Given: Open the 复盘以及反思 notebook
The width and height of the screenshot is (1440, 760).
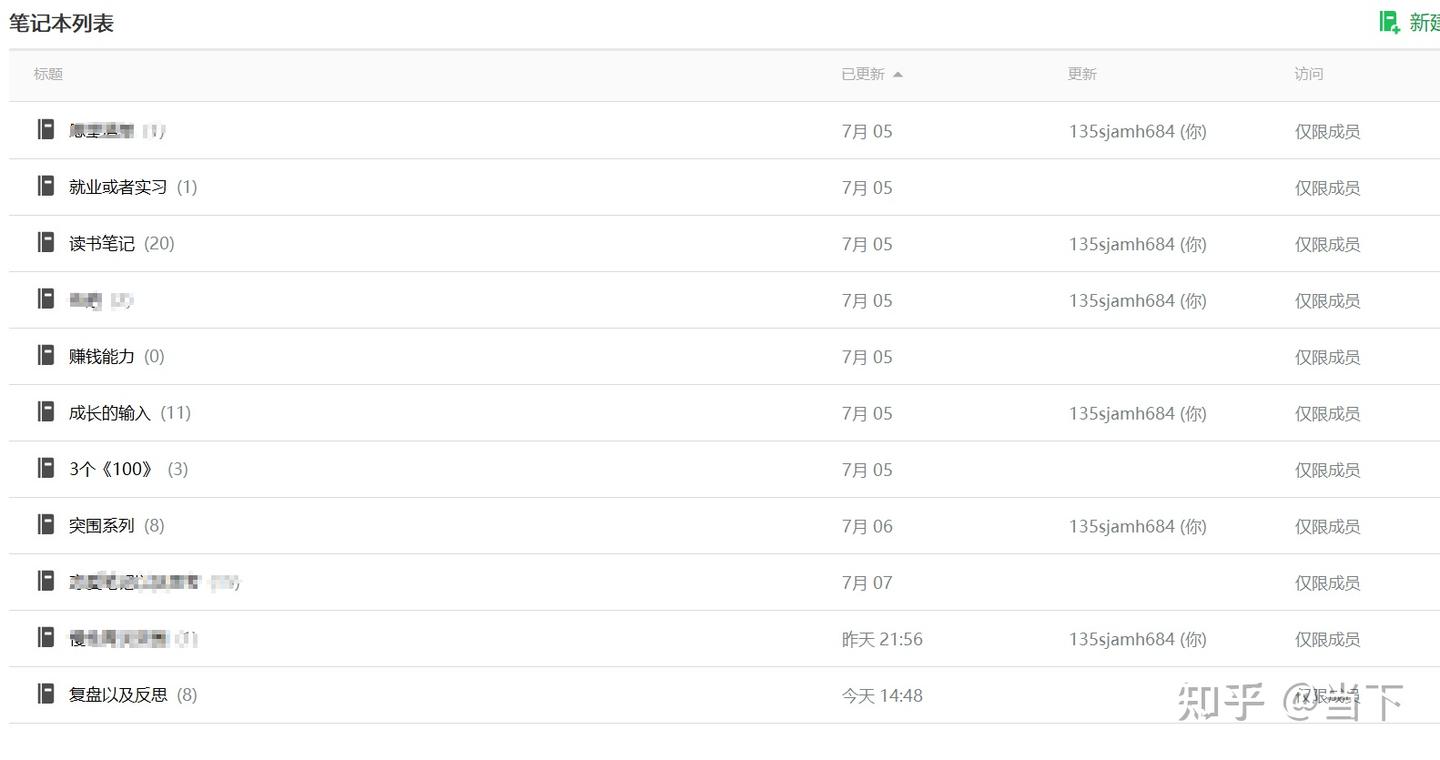Looking at the screenshot, I should pos(118,695).
